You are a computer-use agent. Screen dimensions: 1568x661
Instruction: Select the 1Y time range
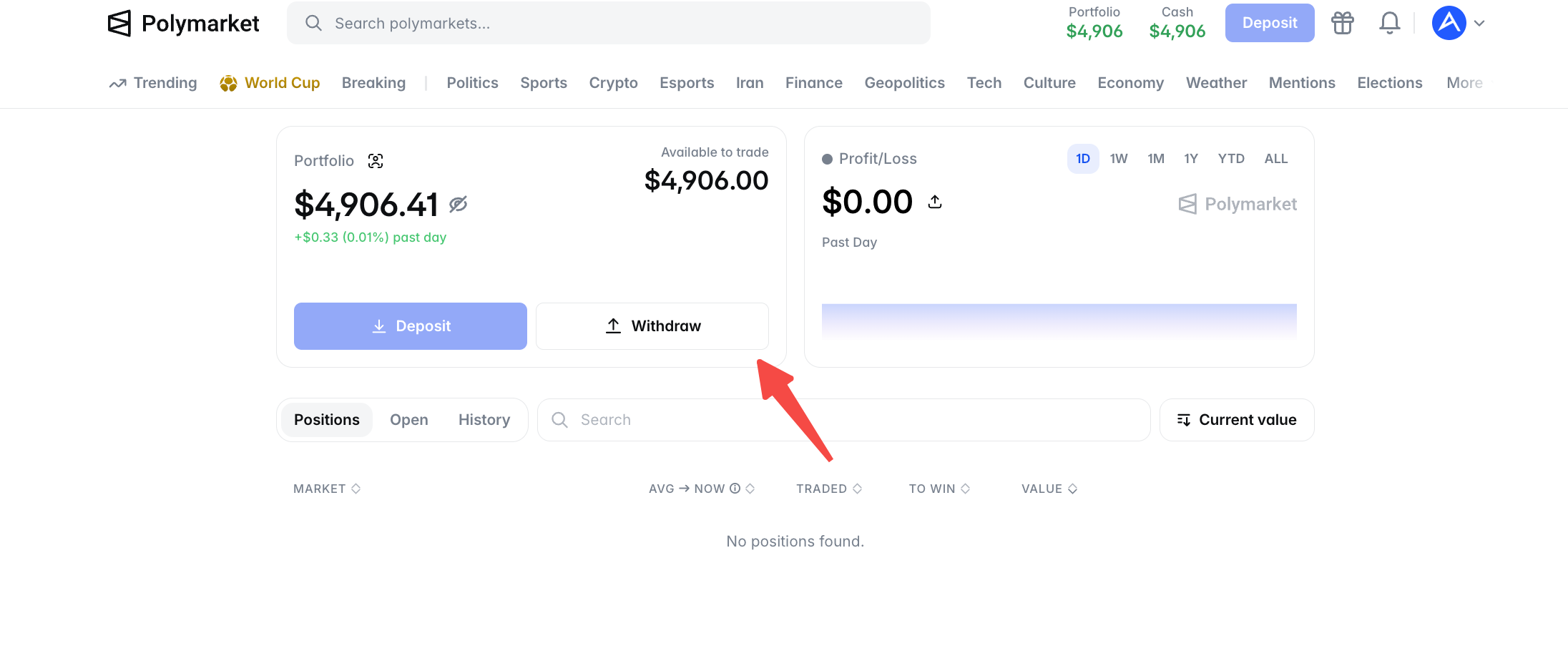(x=1191, y=159)
